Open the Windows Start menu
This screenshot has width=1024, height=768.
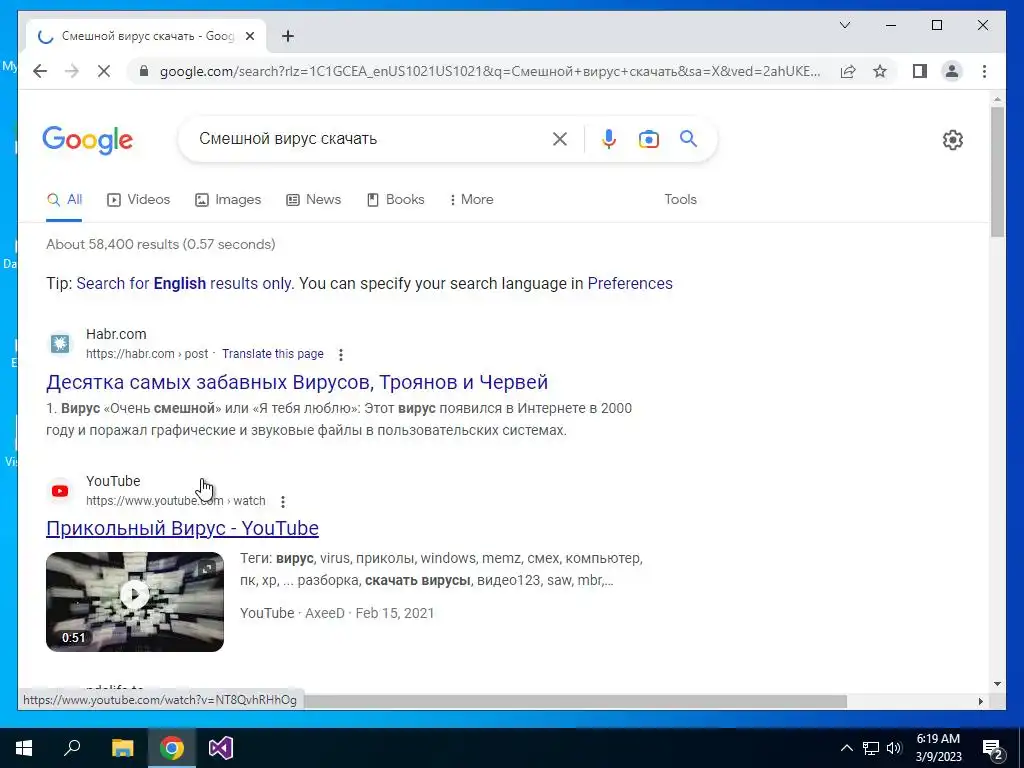[24, 748]
